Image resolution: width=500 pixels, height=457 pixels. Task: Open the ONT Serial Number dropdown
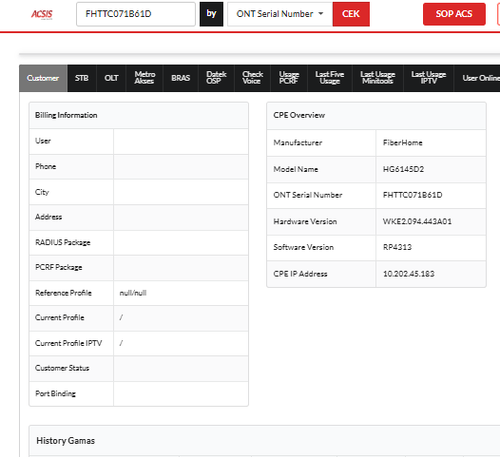tap(280, 14)
